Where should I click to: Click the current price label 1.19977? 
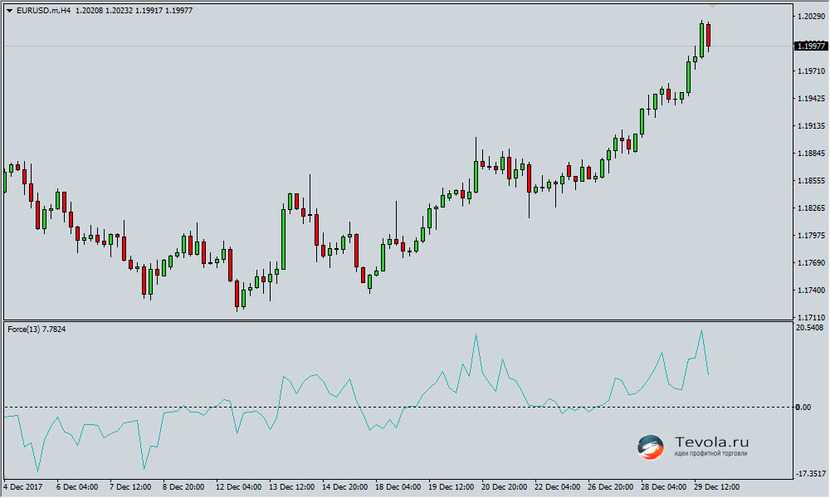(809, 46)
